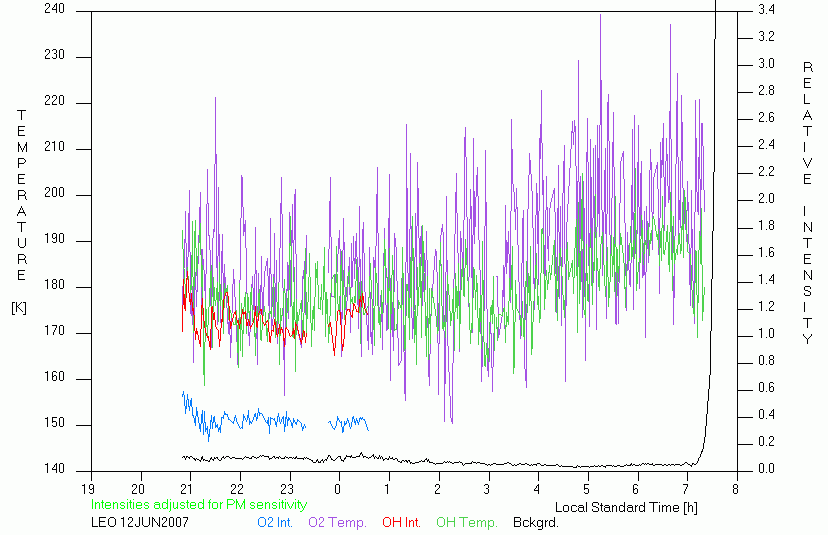Click relative intensity value 0.8
The height and width of the screenshot is (535, 828).
(766, 361)
